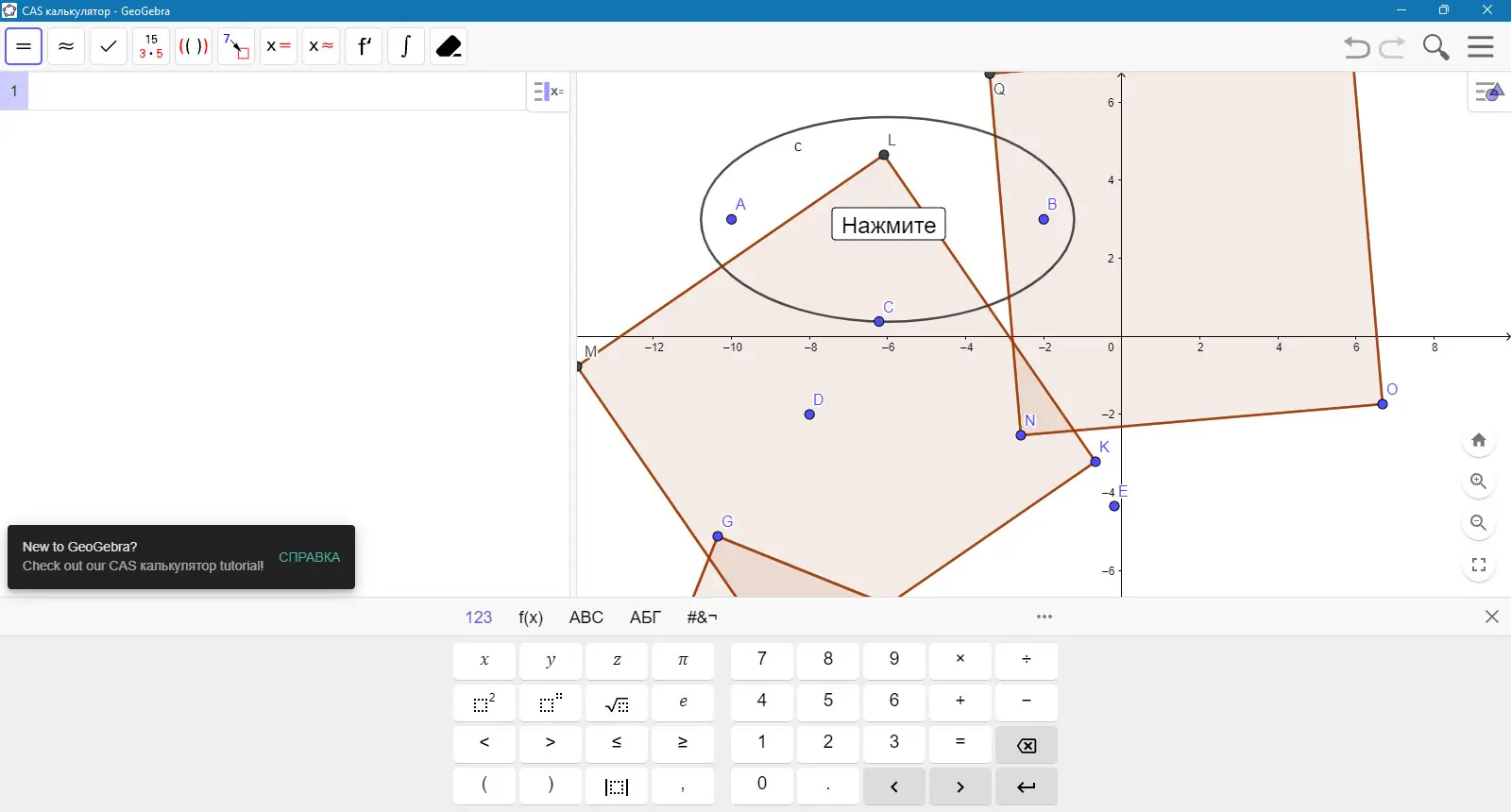Image resolution: width=1511 pixels, height=812 pixels.
Task: Select the Integral tool
Action: [406, 46]
